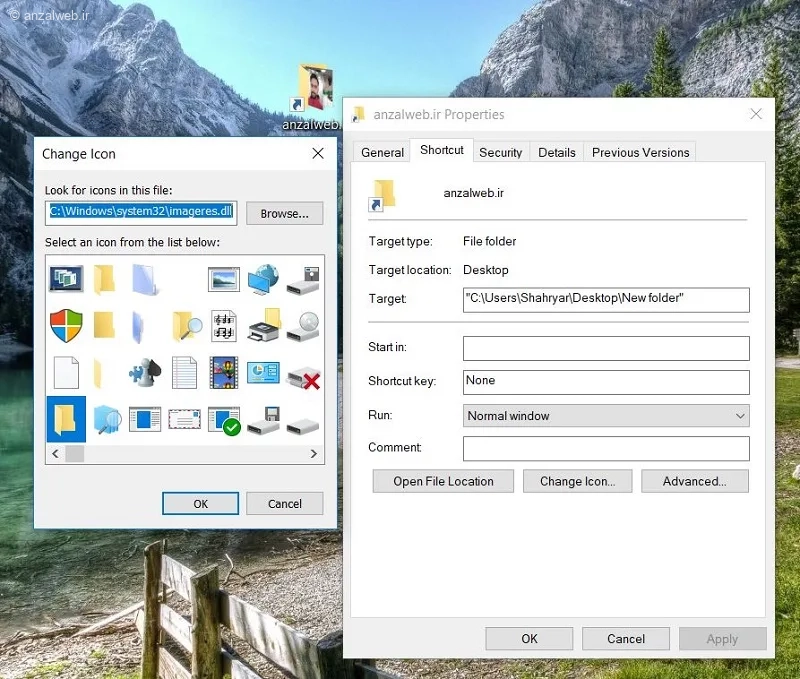This screenshot has width=800, height=679.
Task: Select the chess pawn games icon
Action: pos(145,372)
